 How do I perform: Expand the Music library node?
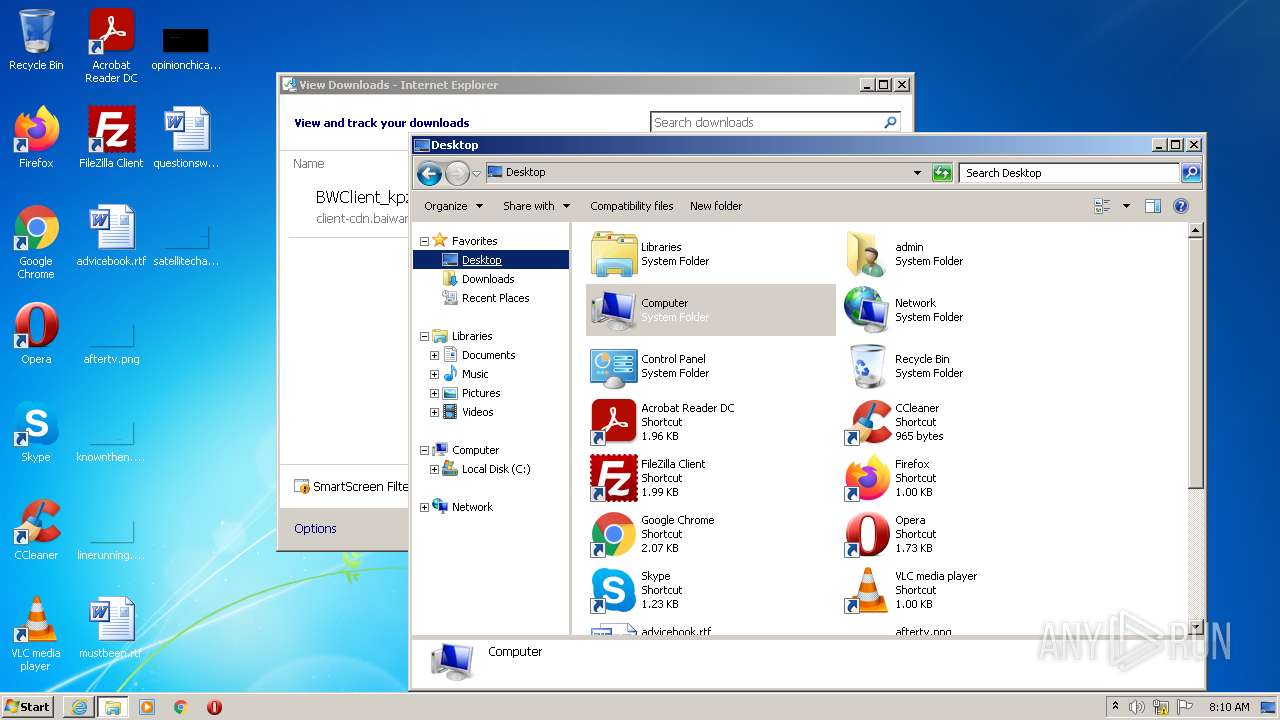434,374
